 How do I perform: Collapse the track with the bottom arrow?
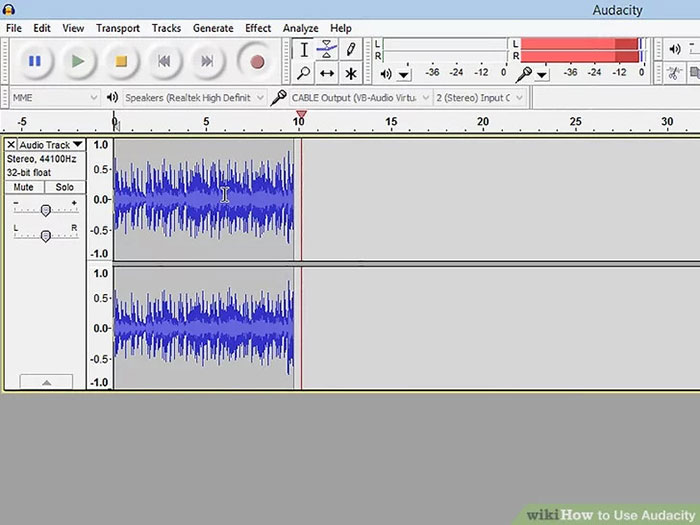point(44,382)
